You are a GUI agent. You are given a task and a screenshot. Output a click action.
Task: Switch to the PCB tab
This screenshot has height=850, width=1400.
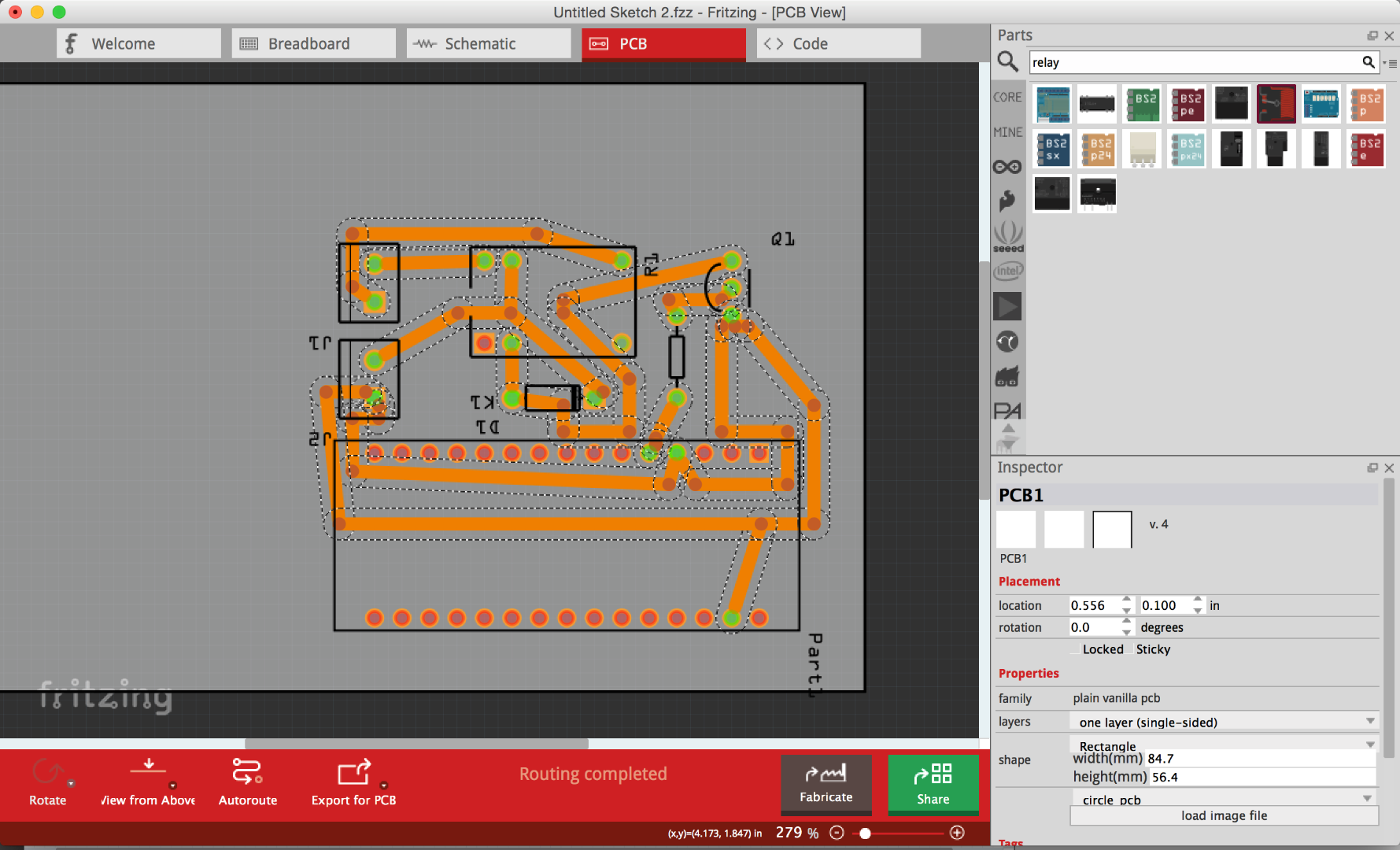pos(664,44)
